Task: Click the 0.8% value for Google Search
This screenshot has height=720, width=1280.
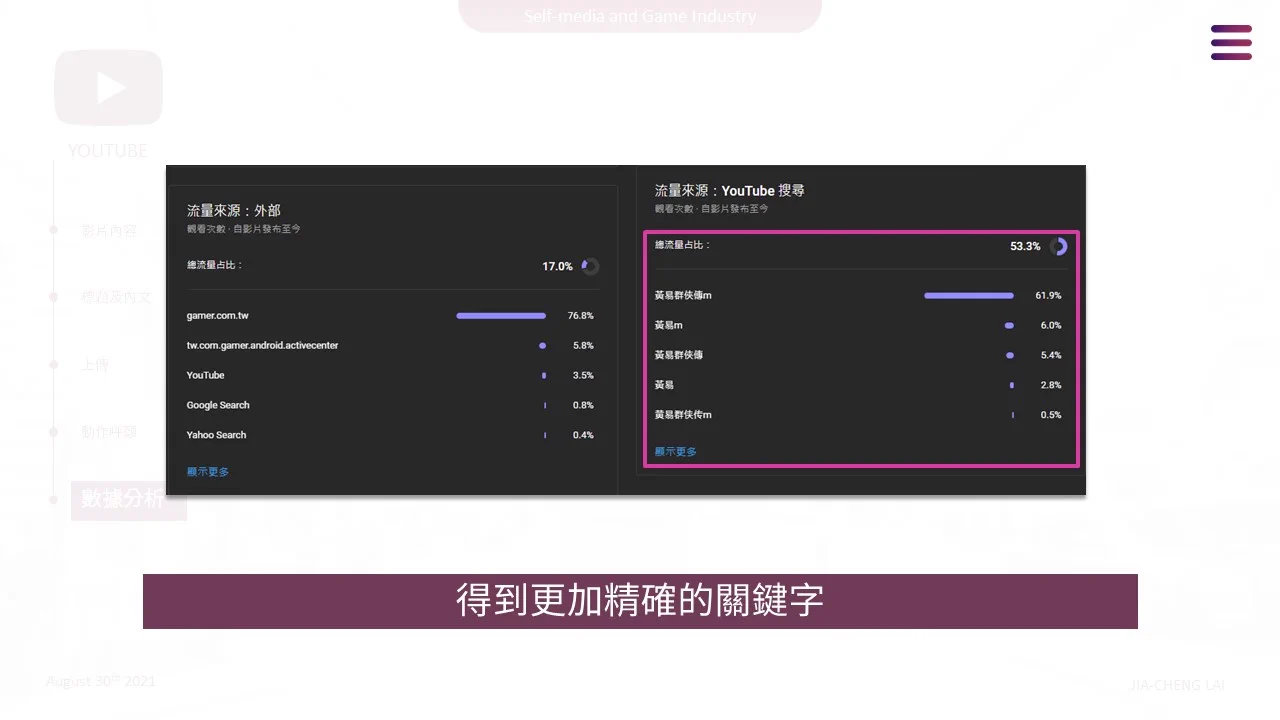Action: pyautogui.click(x=583, y=405)
